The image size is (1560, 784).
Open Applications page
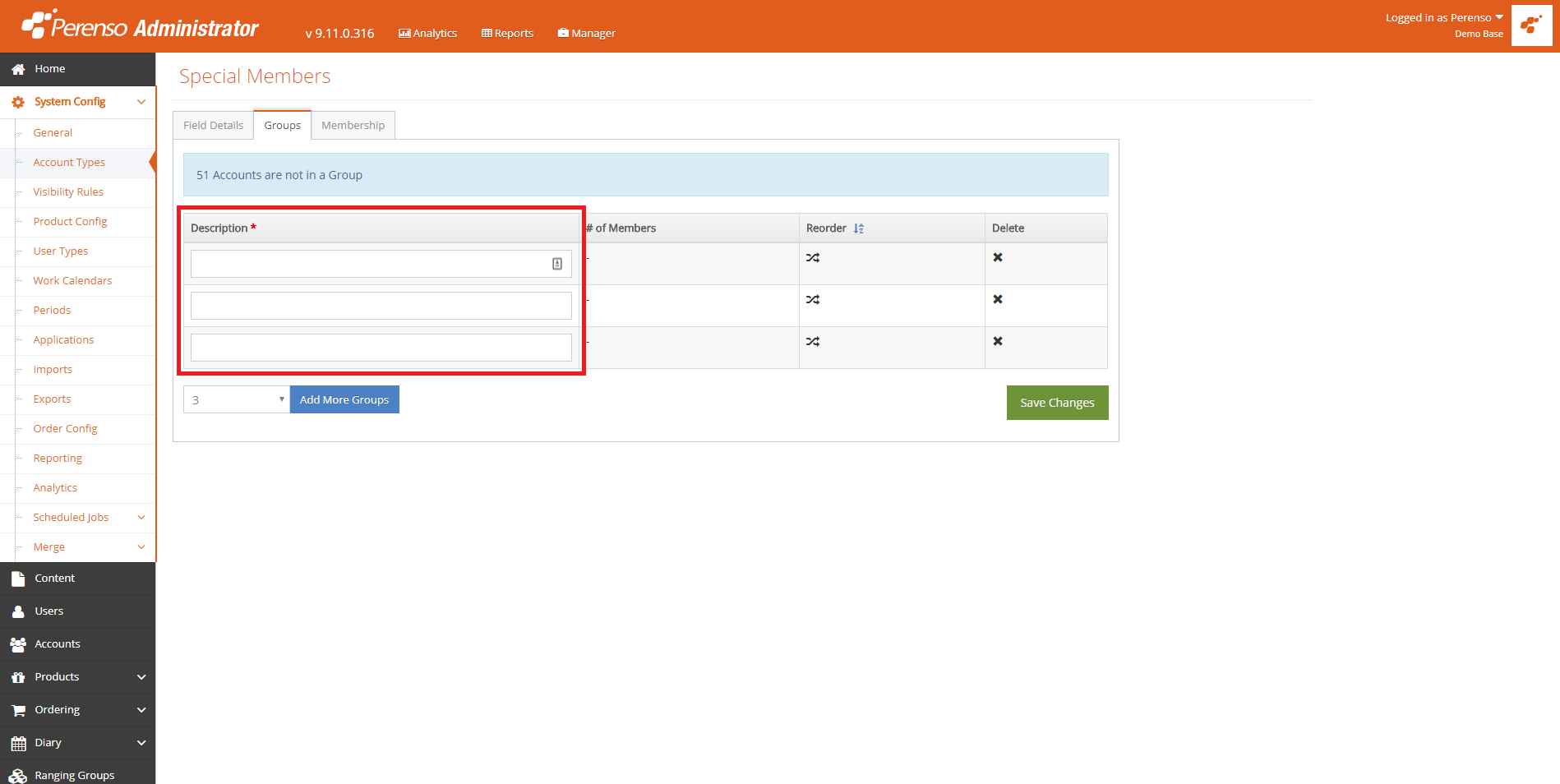[63, 339]
